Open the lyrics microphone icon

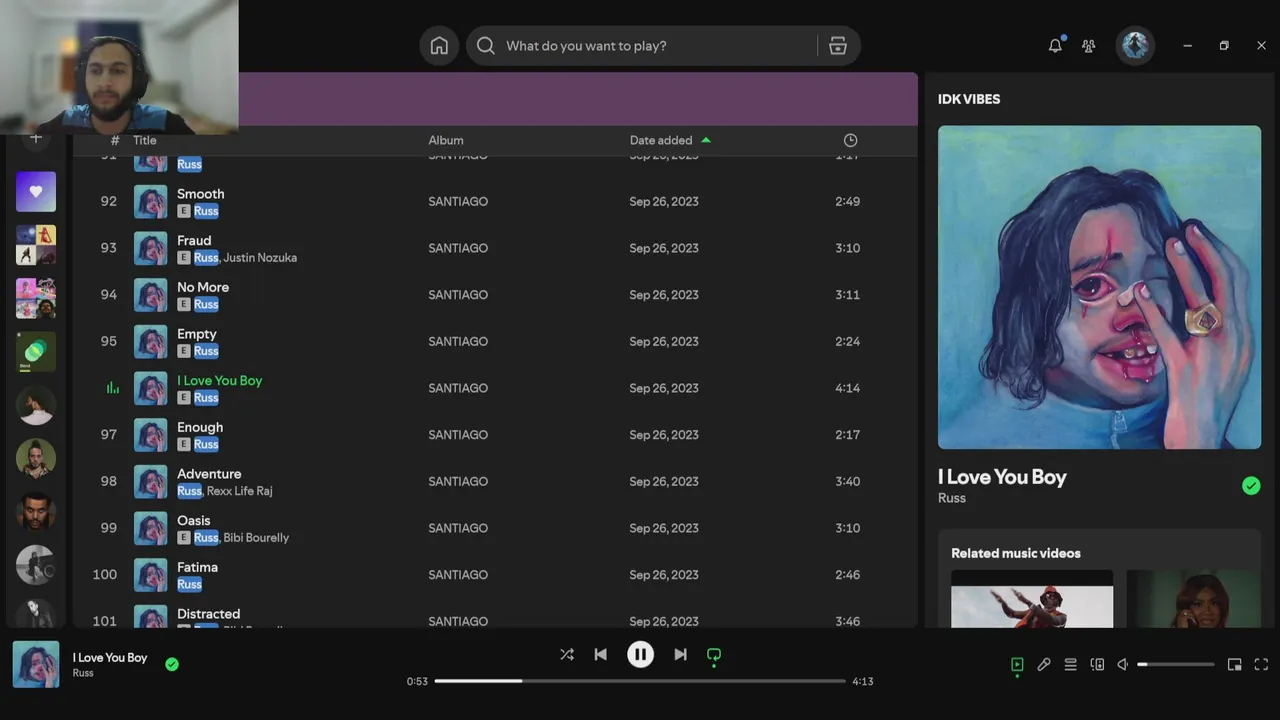(1044, 664)
